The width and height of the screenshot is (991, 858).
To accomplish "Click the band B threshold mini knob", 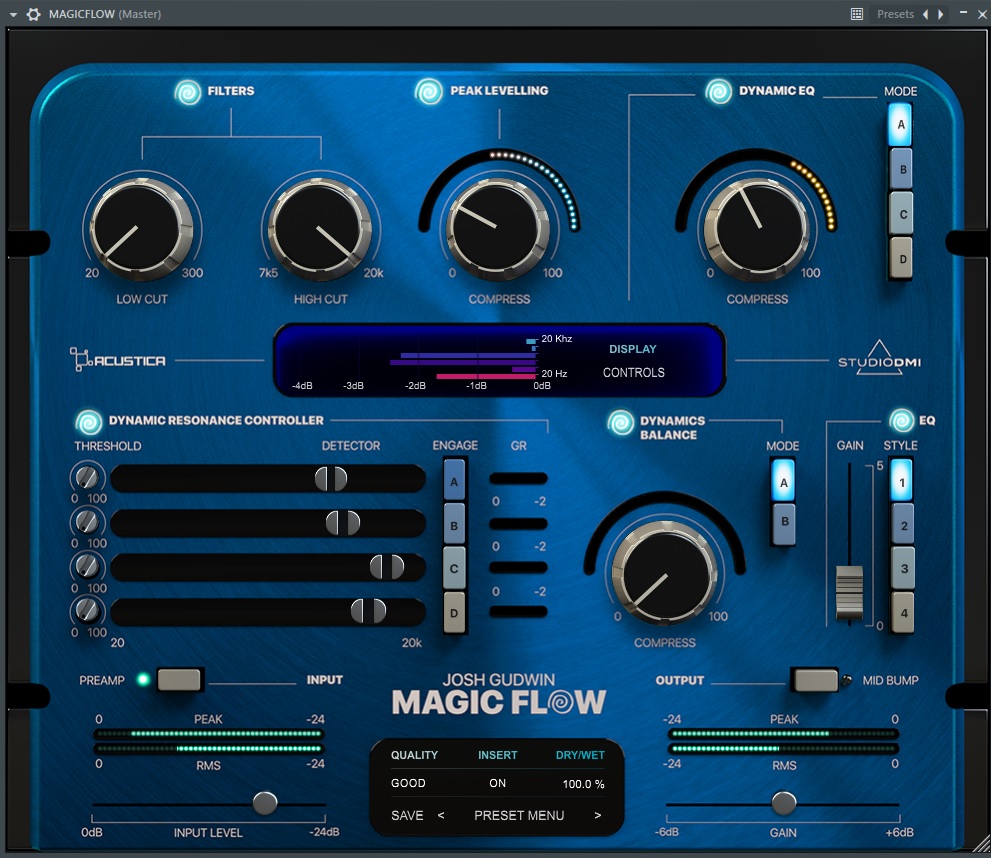I will click(87, 522).
